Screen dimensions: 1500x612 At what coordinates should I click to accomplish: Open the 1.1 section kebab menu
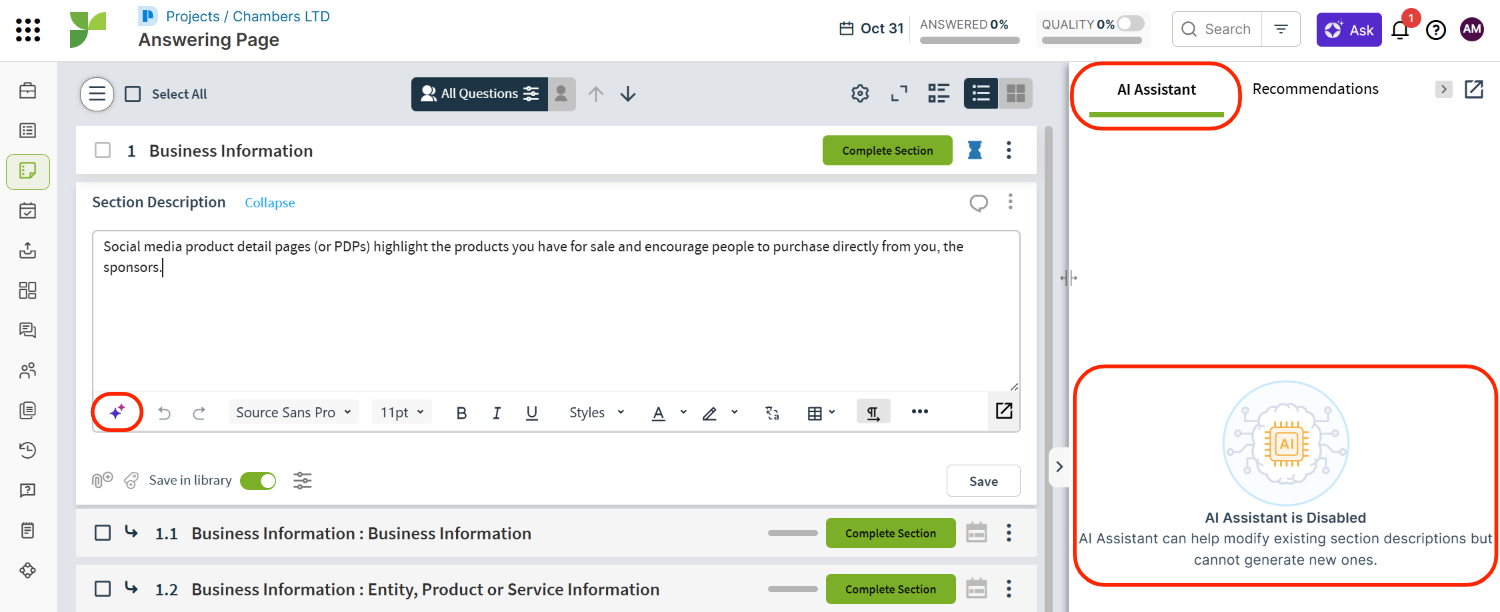1009,533
